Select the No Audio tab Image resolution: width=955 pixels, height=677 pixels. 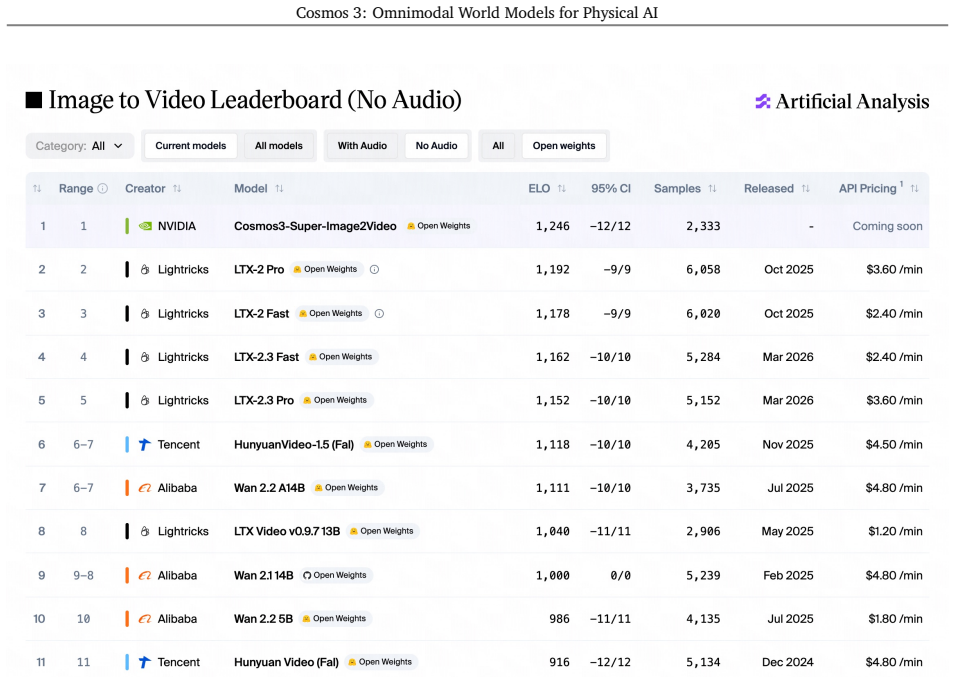tap(436, 146)
